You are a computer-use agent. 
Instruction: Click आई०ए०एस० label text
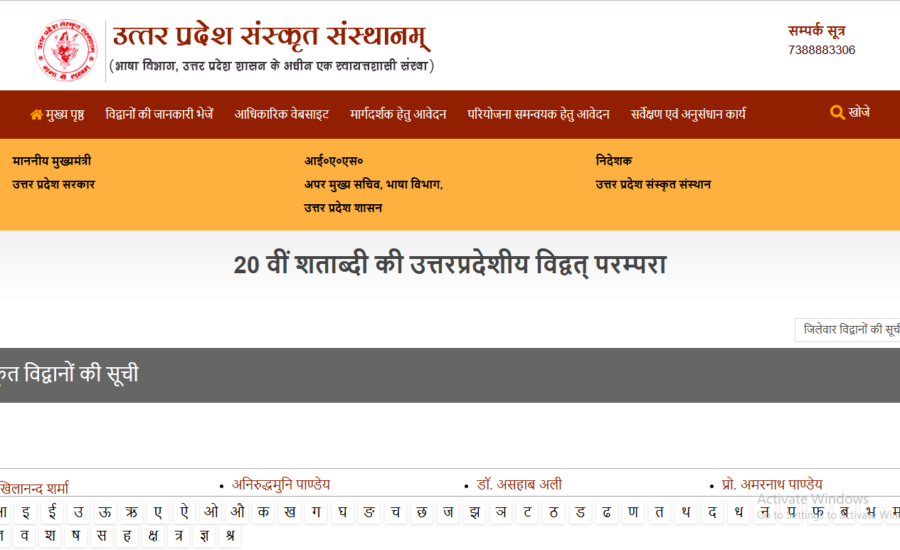[333, 161]
